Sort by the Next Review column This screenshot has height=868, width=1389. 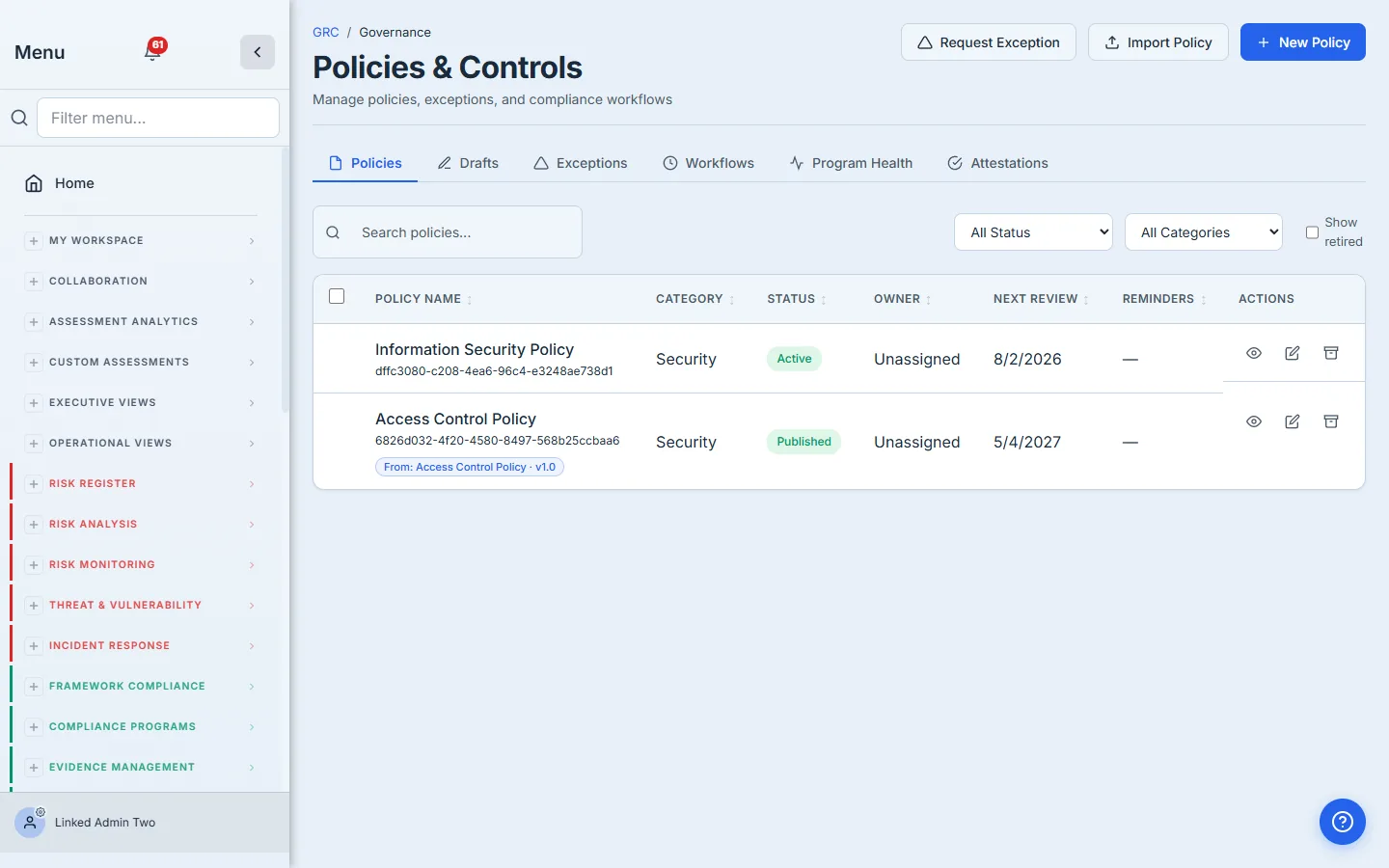(1041, 299)
